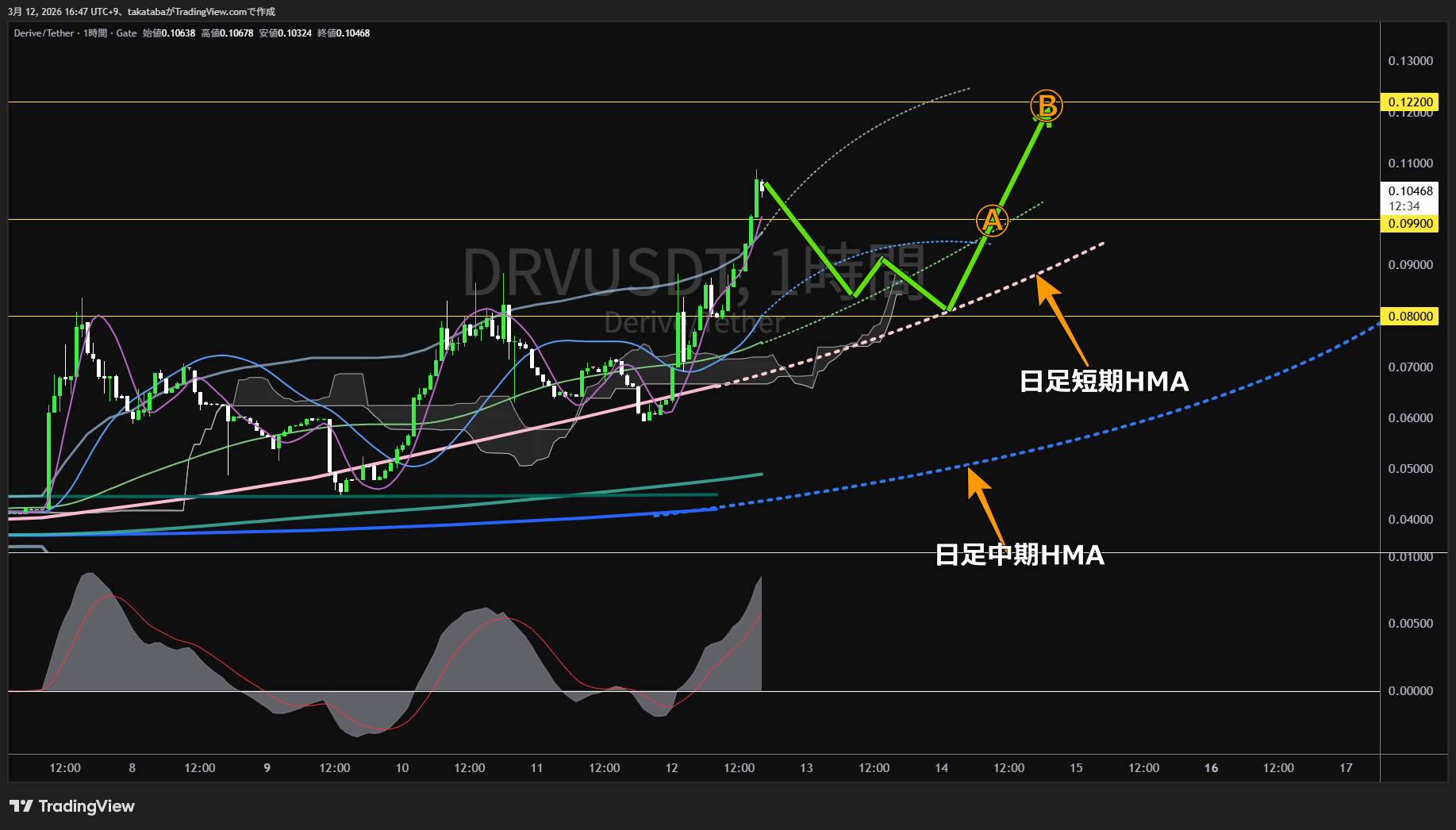Image resolution: width=1456 pixels, height=830 pixels.
Task: Click the 0.13000 price axis level
Action: [x=1410, y=61]
